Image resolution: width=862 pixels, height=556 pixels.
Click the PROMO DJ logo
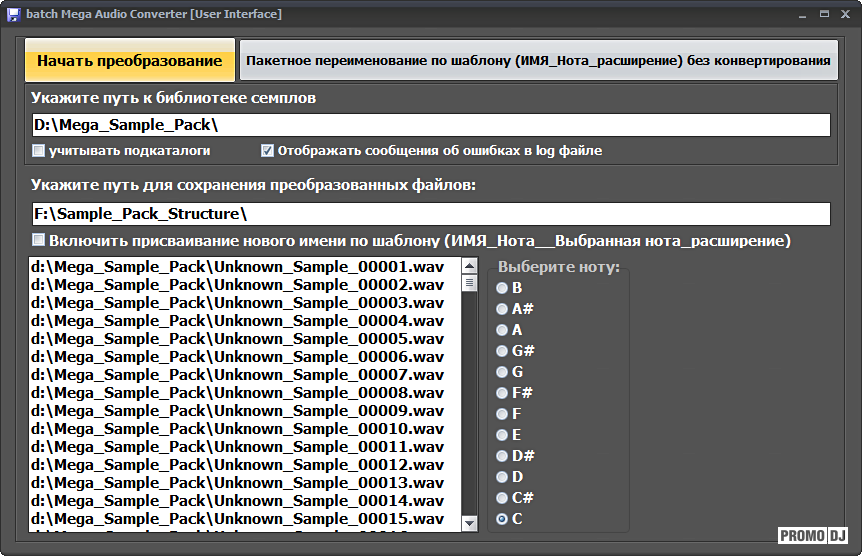coord(813,536)
